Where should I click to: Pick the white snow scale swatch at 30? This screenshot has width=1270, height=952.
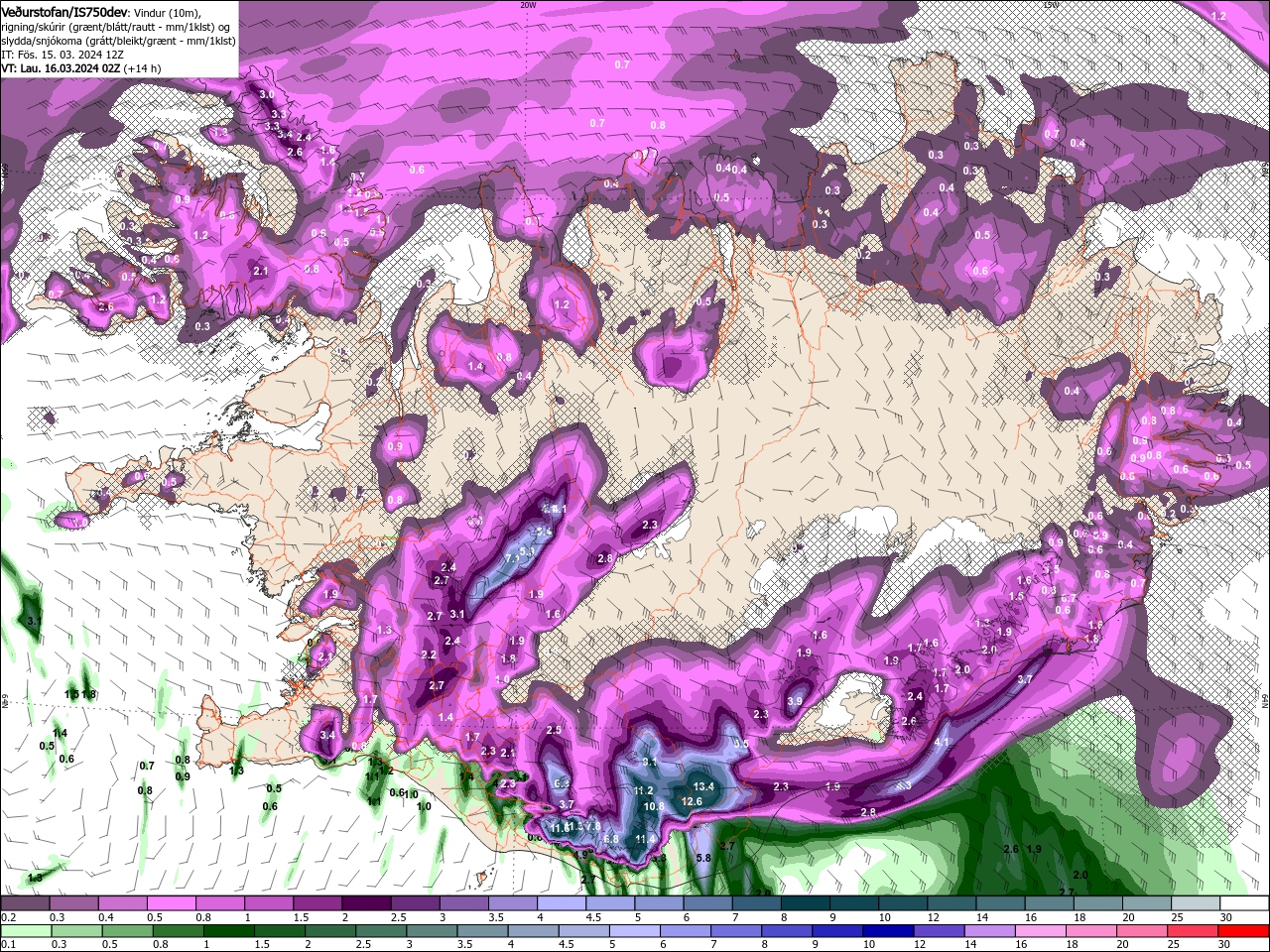1245,903
